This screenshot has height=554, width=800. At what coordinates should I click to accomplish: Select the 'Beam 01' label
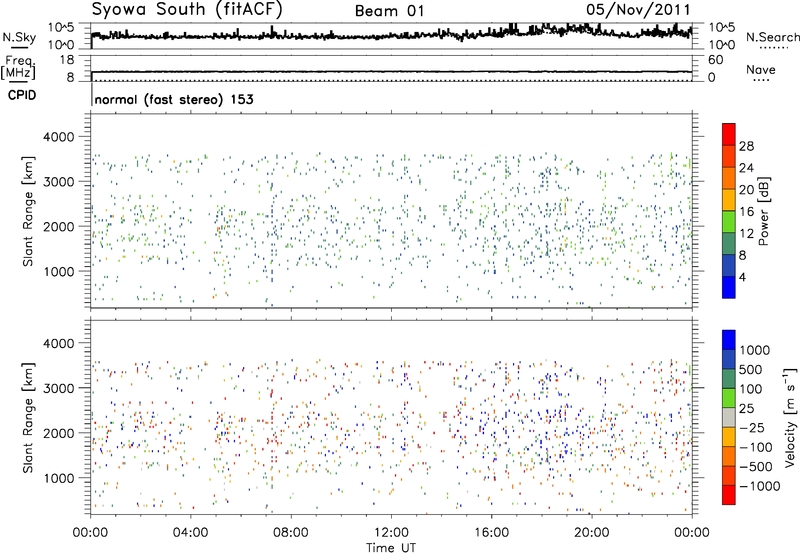tap(389, 11)
